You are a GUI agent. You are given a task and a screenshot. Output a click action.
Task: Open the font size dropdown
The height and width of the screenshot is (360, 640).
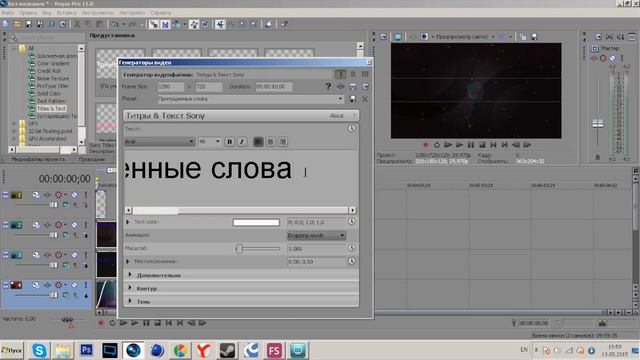tap(218, 142)
